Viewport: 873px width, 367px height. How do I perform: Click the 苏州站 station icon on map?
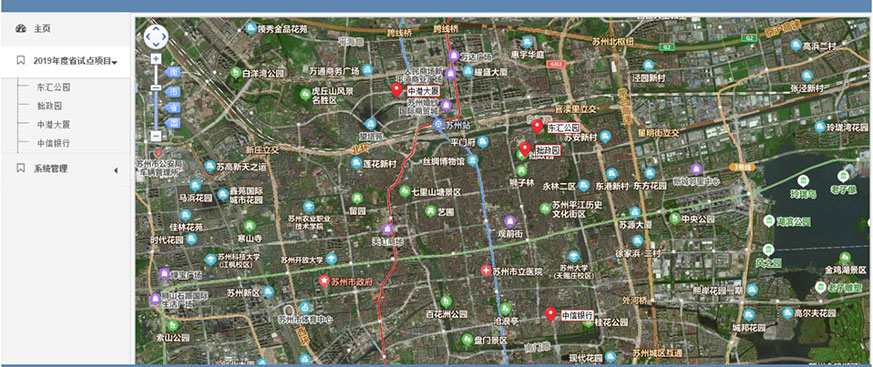tap(439, 124)
